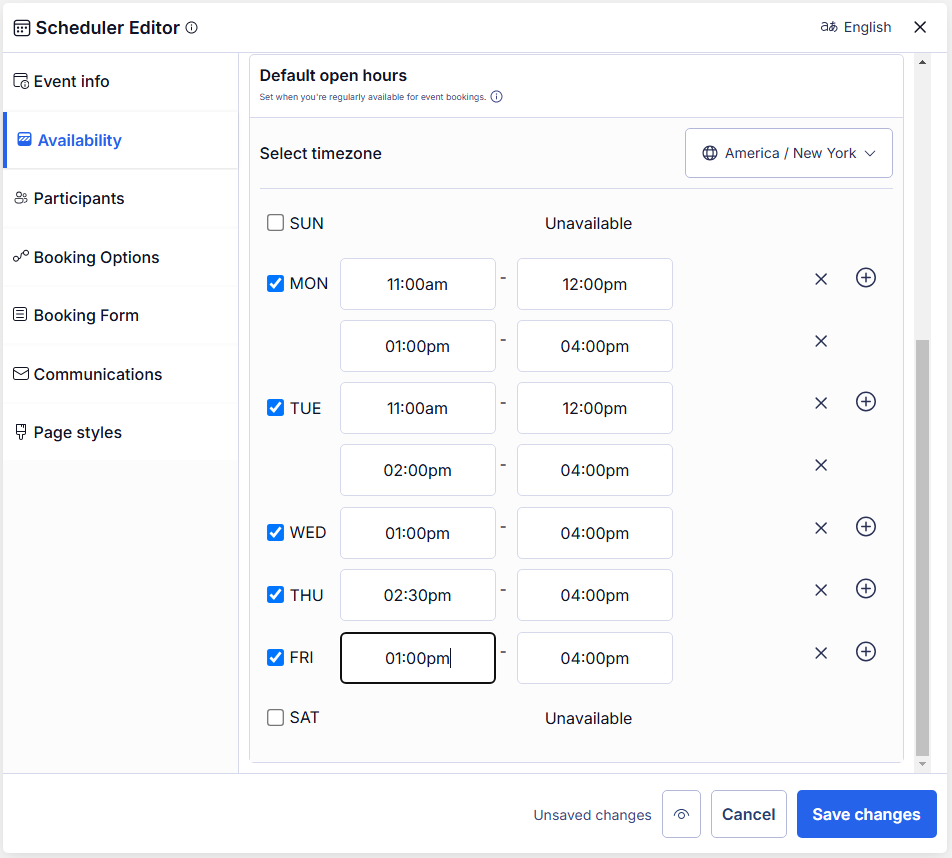Image resolution: width=952 pixels, height=858 pixels.
Task: Enable the Sunday availability checkbox
Action: point(276,223)
